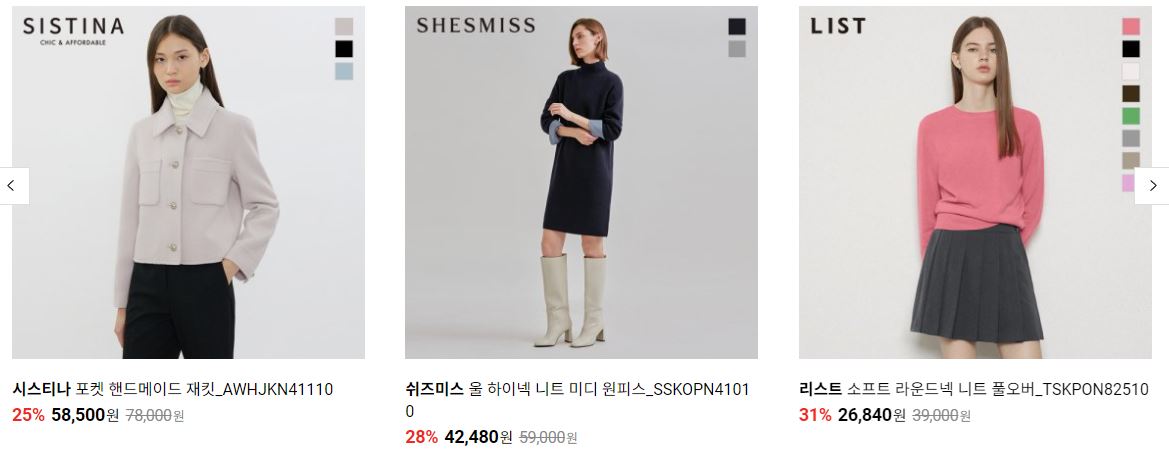Select the khaki beige swatch on List pullover
This screenshot has width=1169, height=456.
[x=1131, y=161]
